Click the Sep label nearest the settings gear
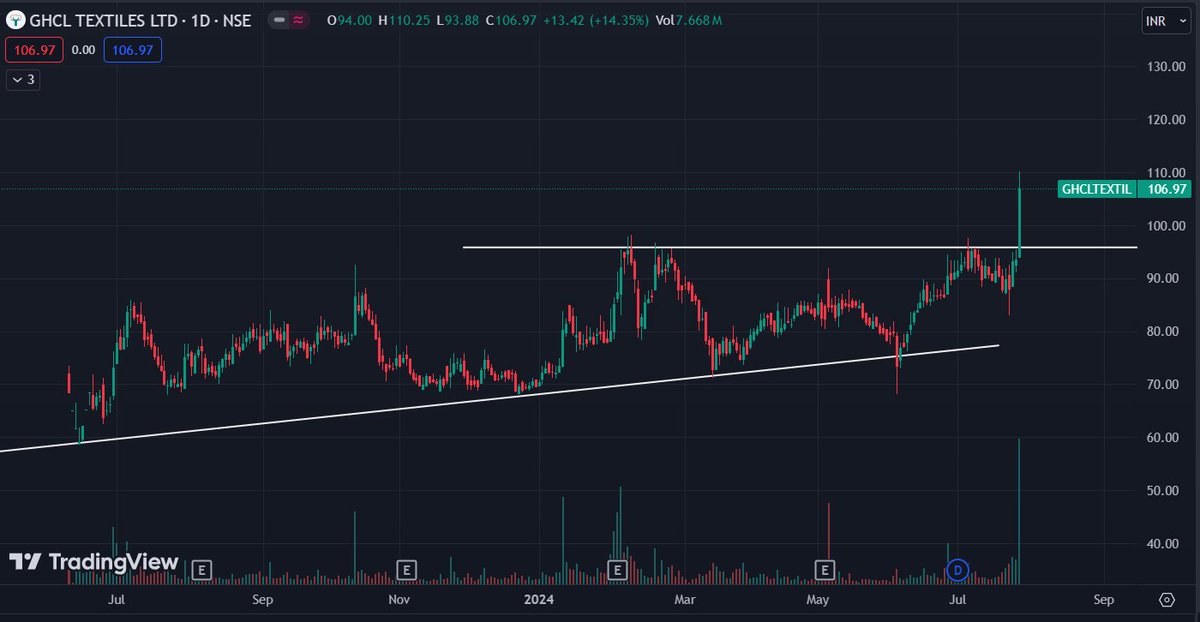Screen dimensions: 1200x622 (x=1103, y=600)
